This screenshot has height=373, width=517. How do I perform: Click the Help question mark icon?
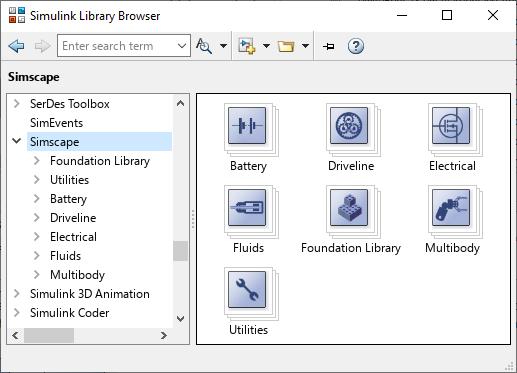click(356, 46)
